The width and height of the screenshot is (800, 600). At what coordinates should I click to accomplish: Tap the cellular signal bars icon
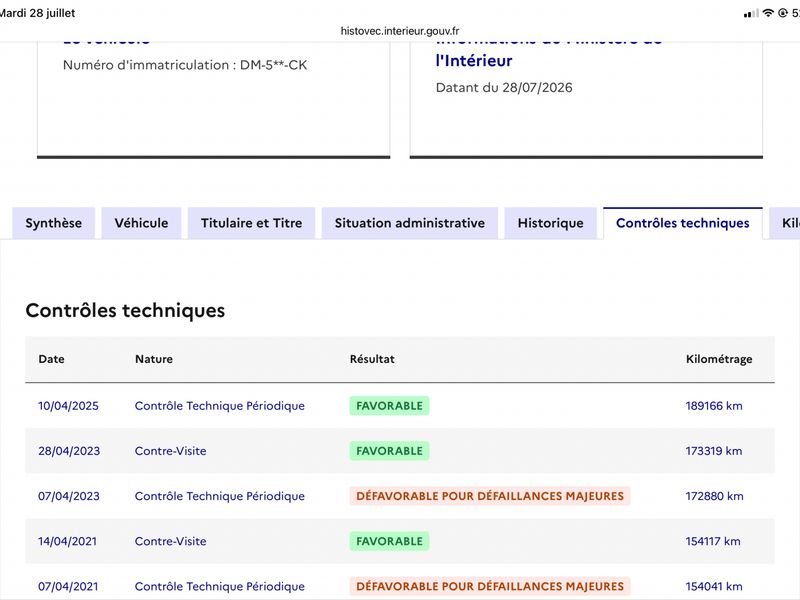coord(751,14)
